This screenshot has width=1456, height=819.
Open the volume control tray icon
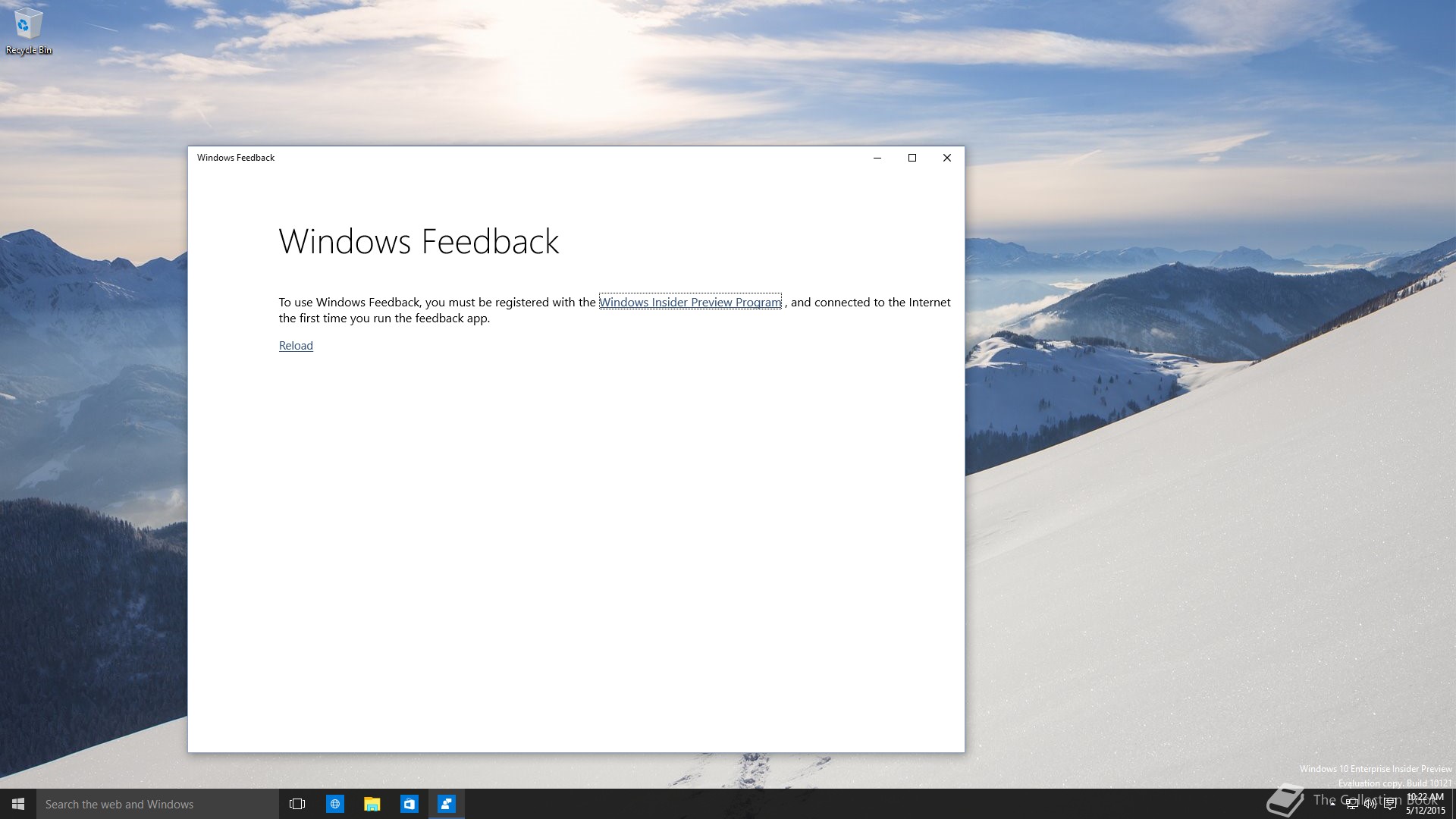1370,804
